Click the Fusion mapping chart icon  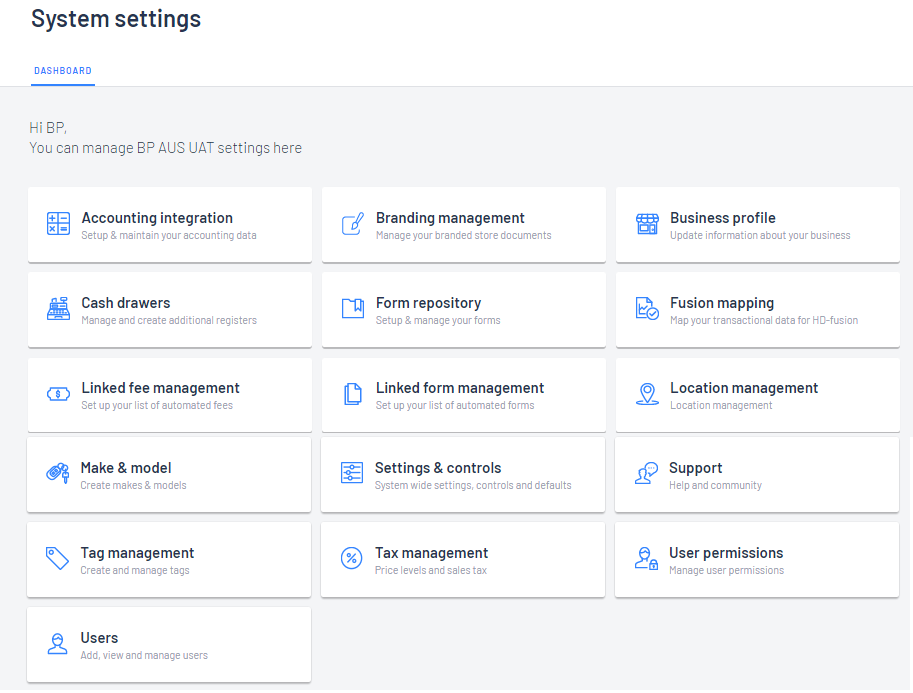tap(647, 309)
